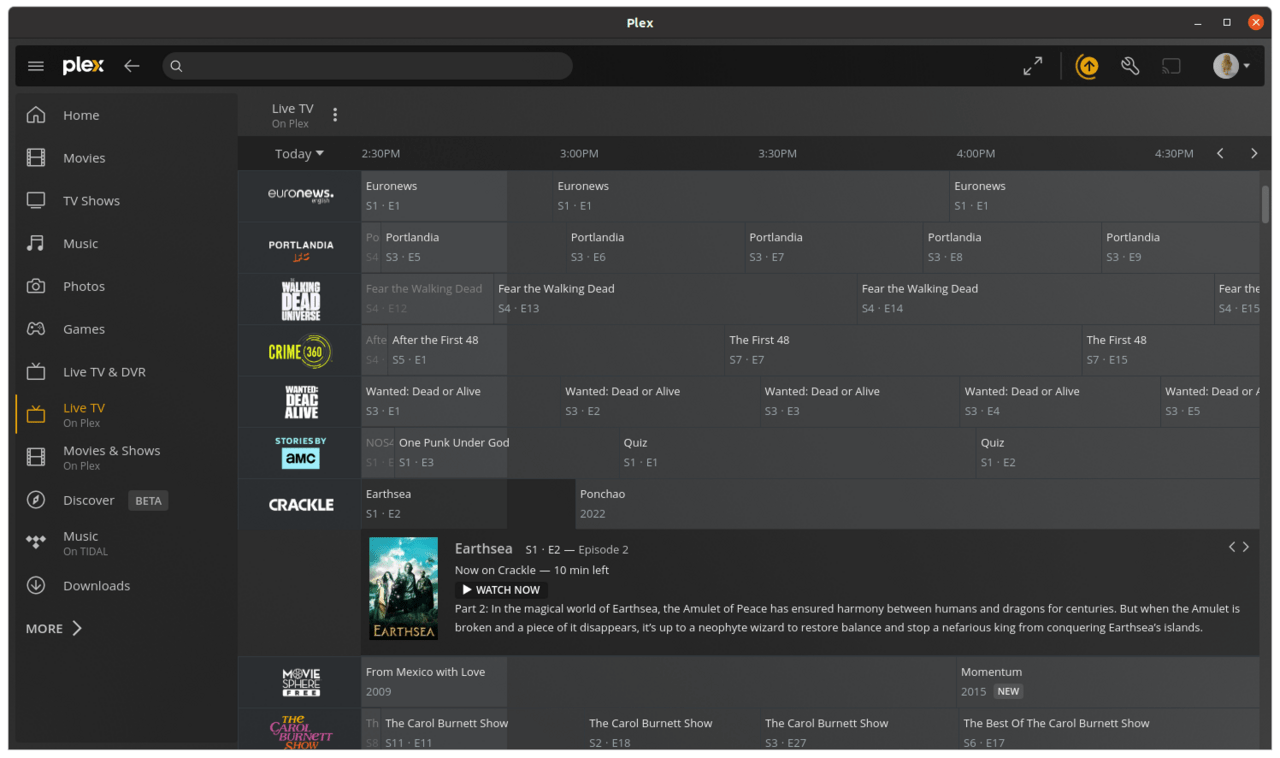Select Portlandia S3 · E6 program

pos(655,248)
